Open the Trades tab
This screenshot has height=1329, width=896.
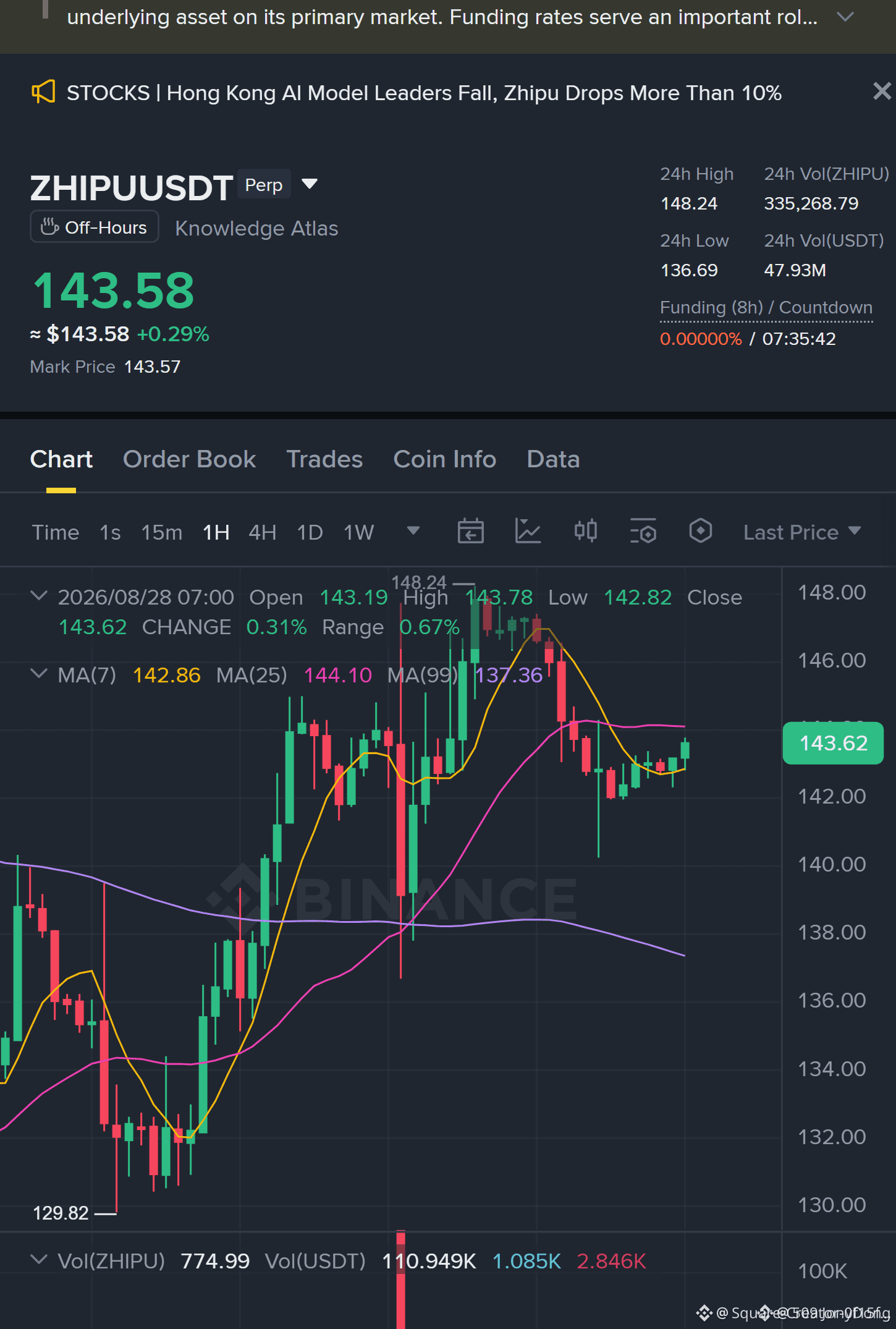tap(324, 459)
